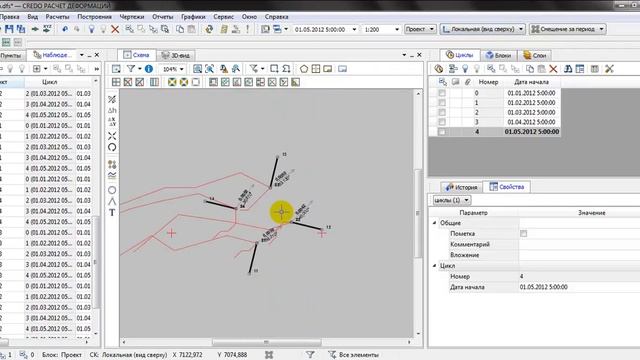Click the Комментарий value field
The width and height of the screenshot is (640, 360).
[x=579, y=244]
